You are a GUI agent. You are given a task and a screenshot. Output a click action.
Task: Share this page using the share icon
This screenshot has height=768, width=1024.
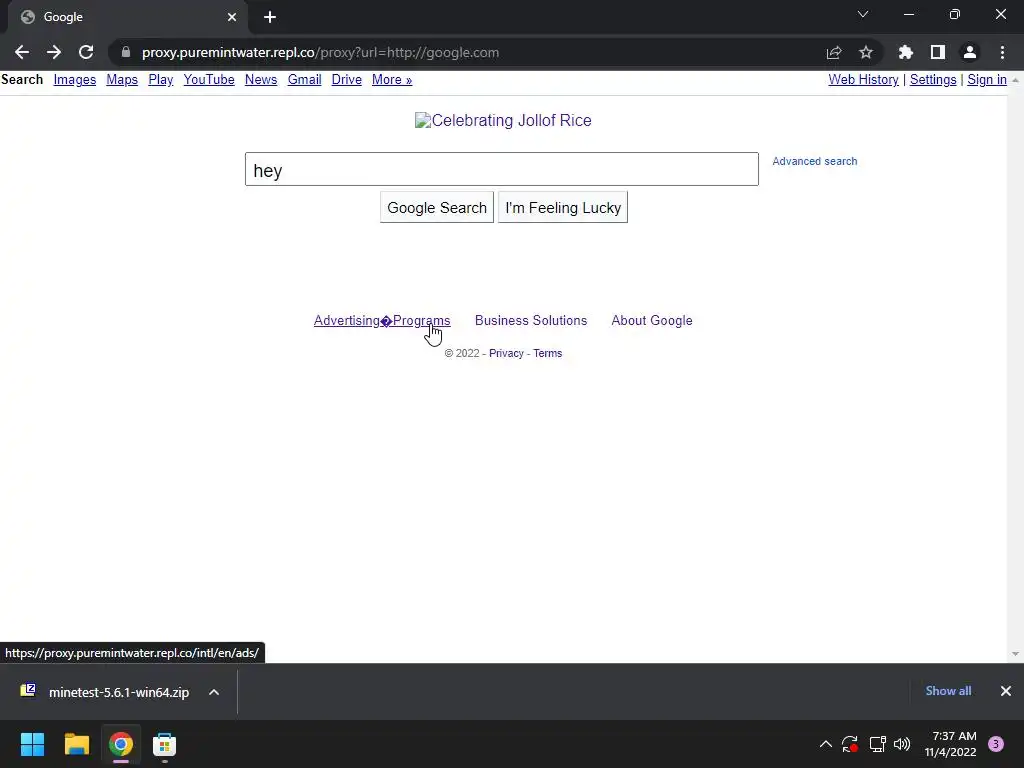[x=834, y=52]
